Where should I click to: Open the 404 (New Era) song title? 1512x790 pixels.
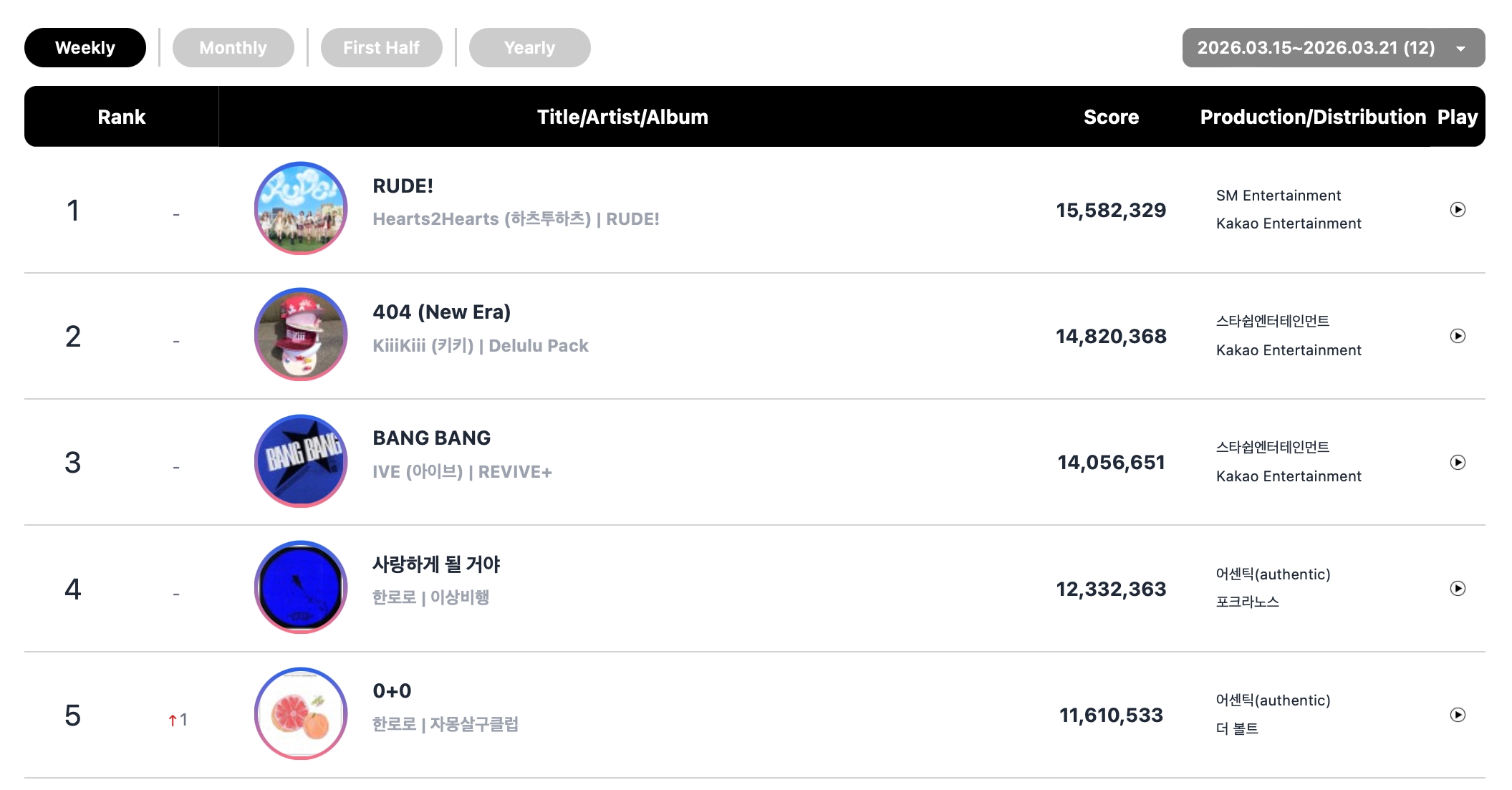[x=441, y=312]
